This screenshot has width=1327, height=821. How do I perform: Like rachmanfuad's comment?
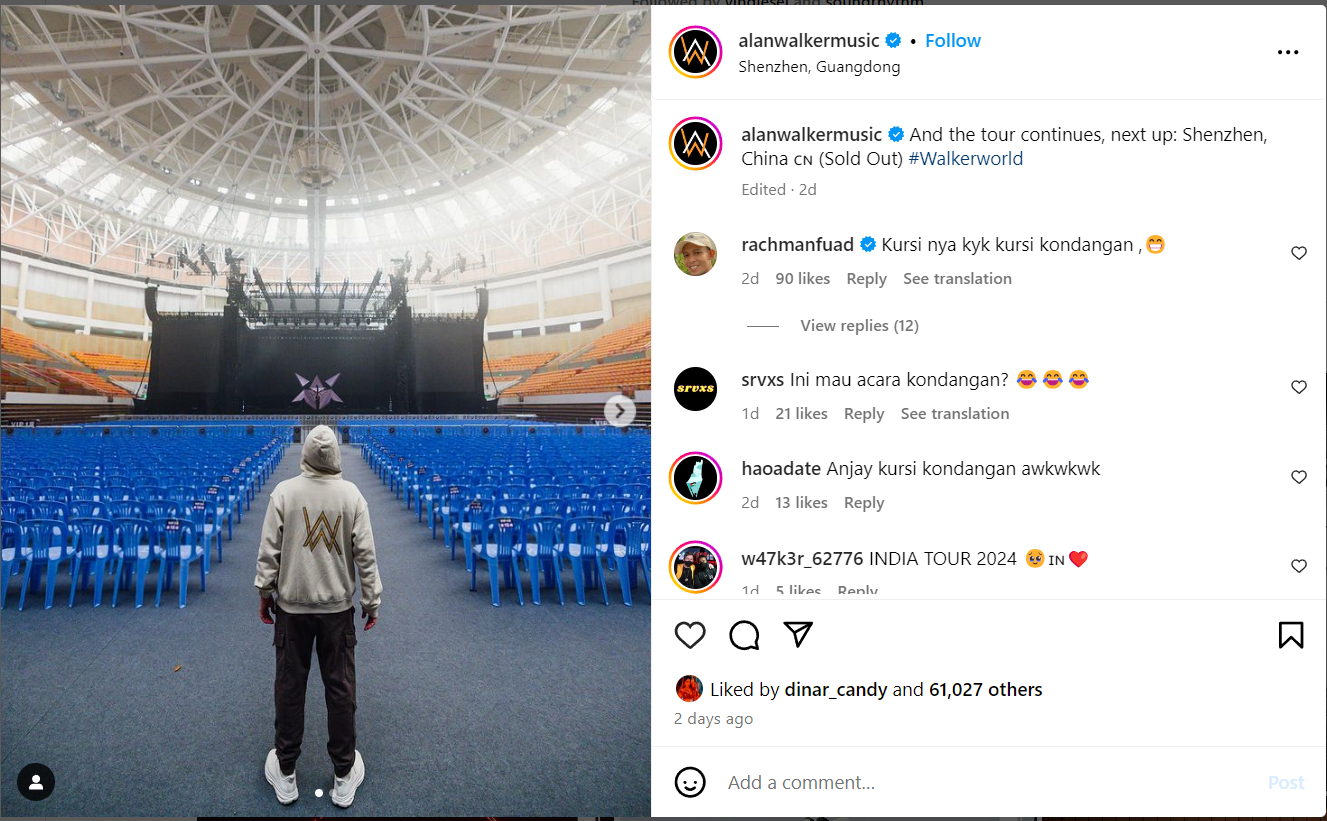tap(1299, 253)
